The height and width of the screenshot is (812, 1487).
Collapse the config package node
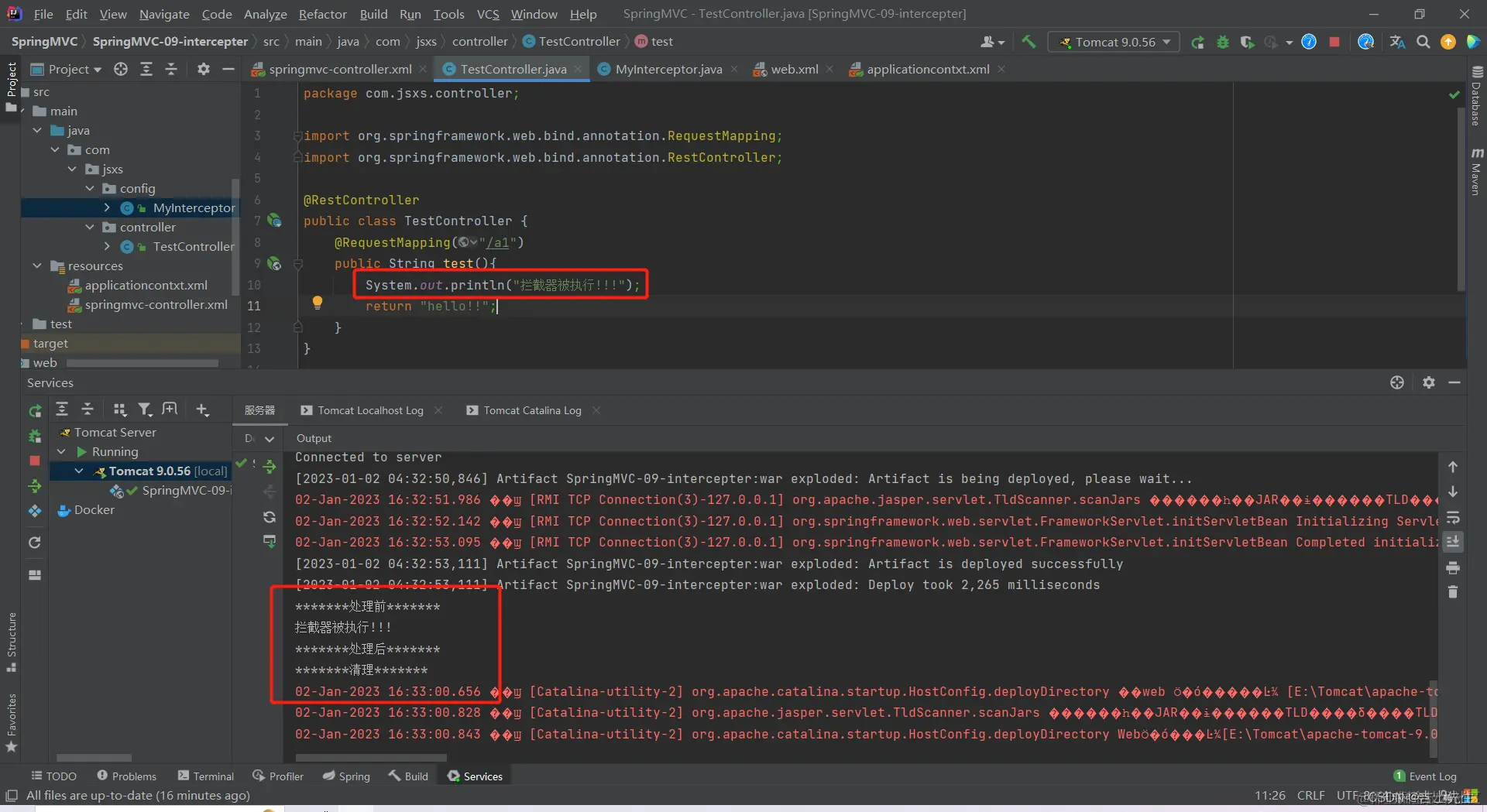point(90,188)
